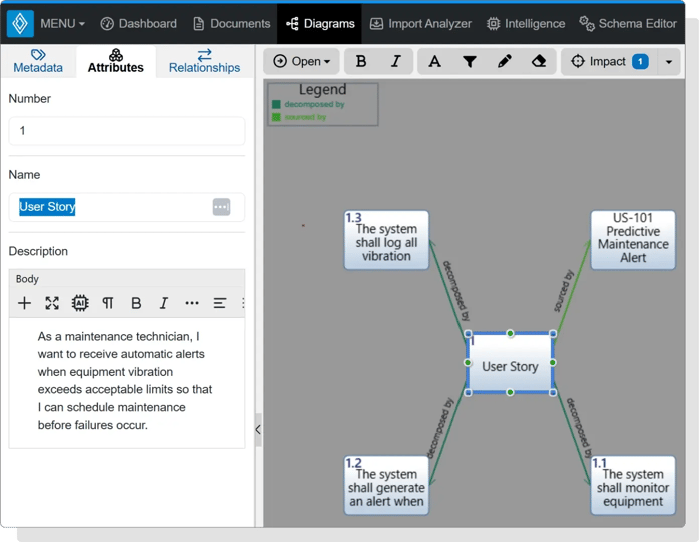Open Import Analyzer

pyautogui.click(x=421, y=24)
